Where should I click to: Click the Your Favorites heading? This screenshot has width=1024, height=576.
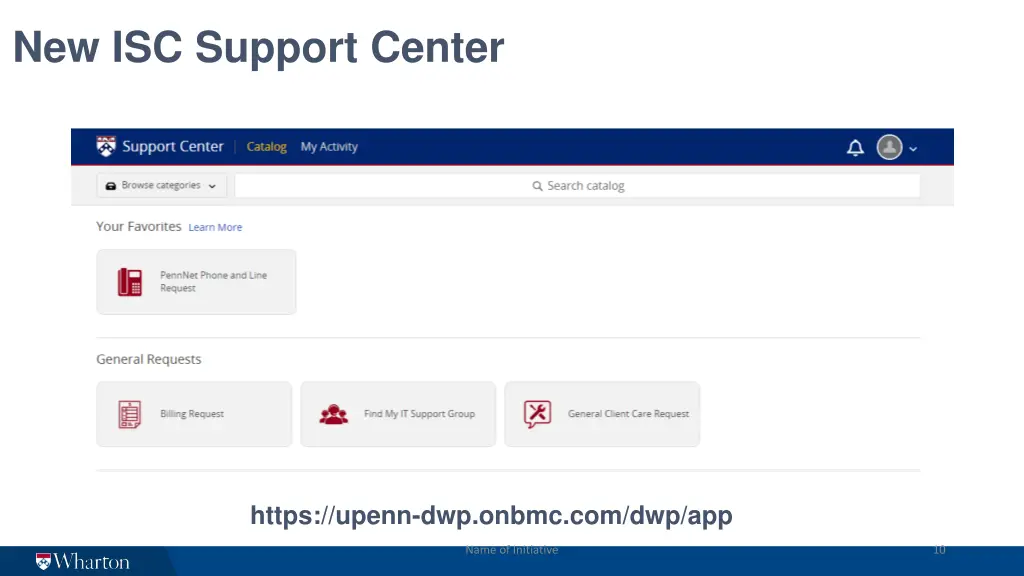(138, 227)
